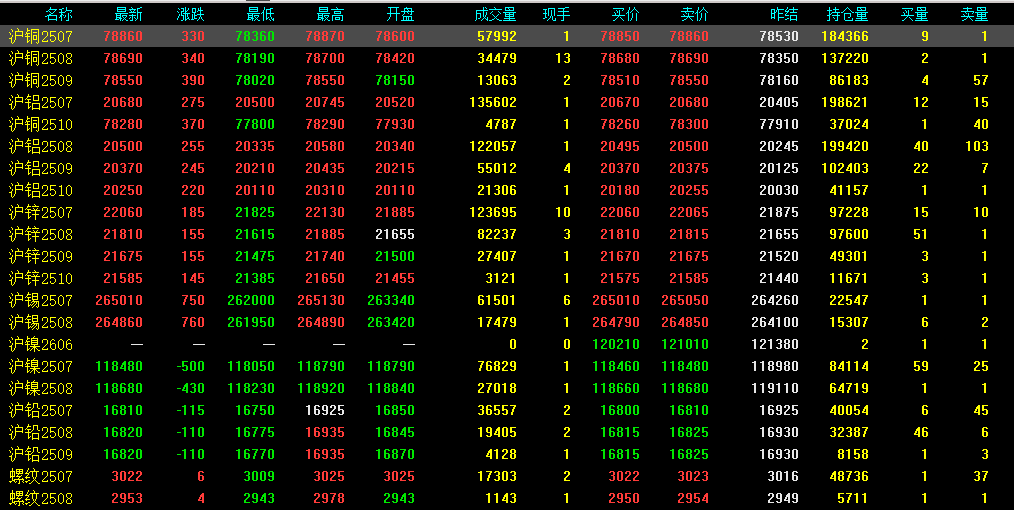Select the 沪镍2507 contract name

41,367
